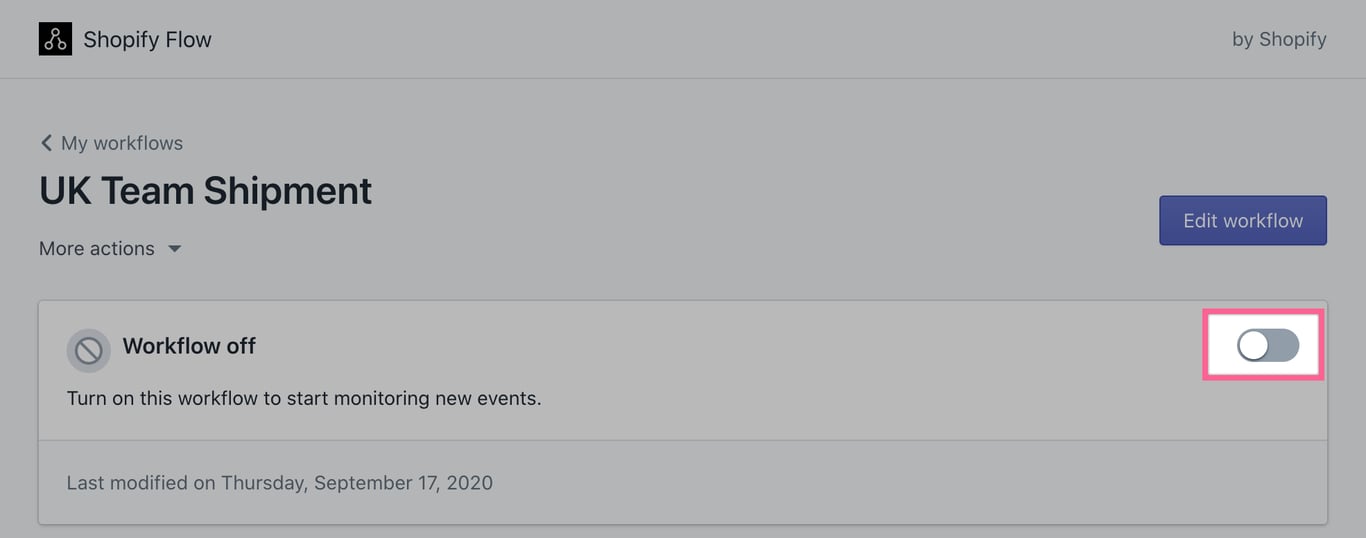Click the white knob of the workflow switch
Viewport: 1366px width, 538px height.
pyautogui.click(x=1253, y=345)
